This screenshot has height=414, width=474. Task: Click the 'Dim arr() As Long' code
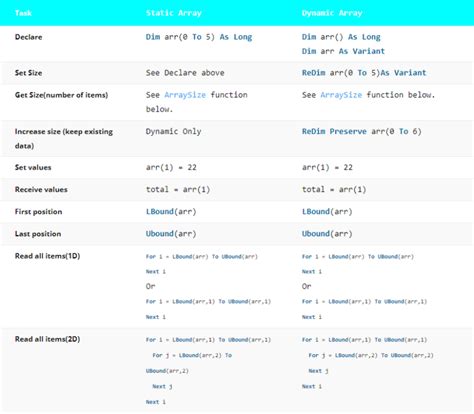point(341,37)
